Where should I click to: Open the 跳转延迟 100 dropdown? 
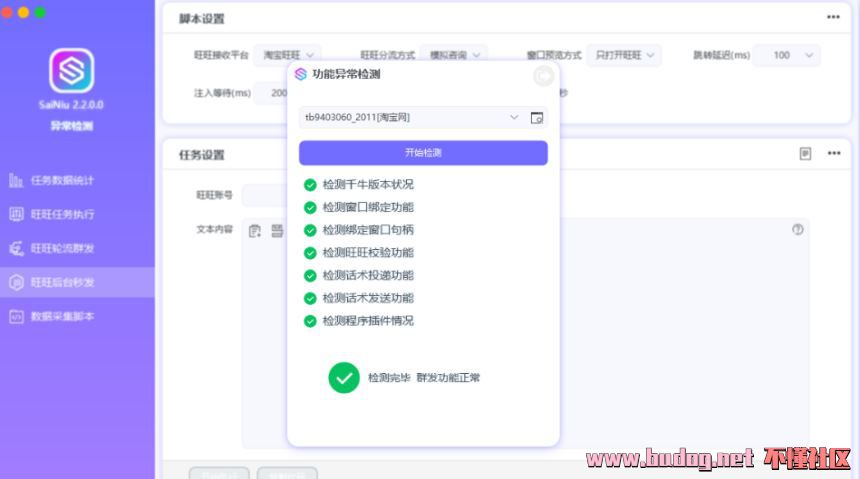tap(787, 55)
